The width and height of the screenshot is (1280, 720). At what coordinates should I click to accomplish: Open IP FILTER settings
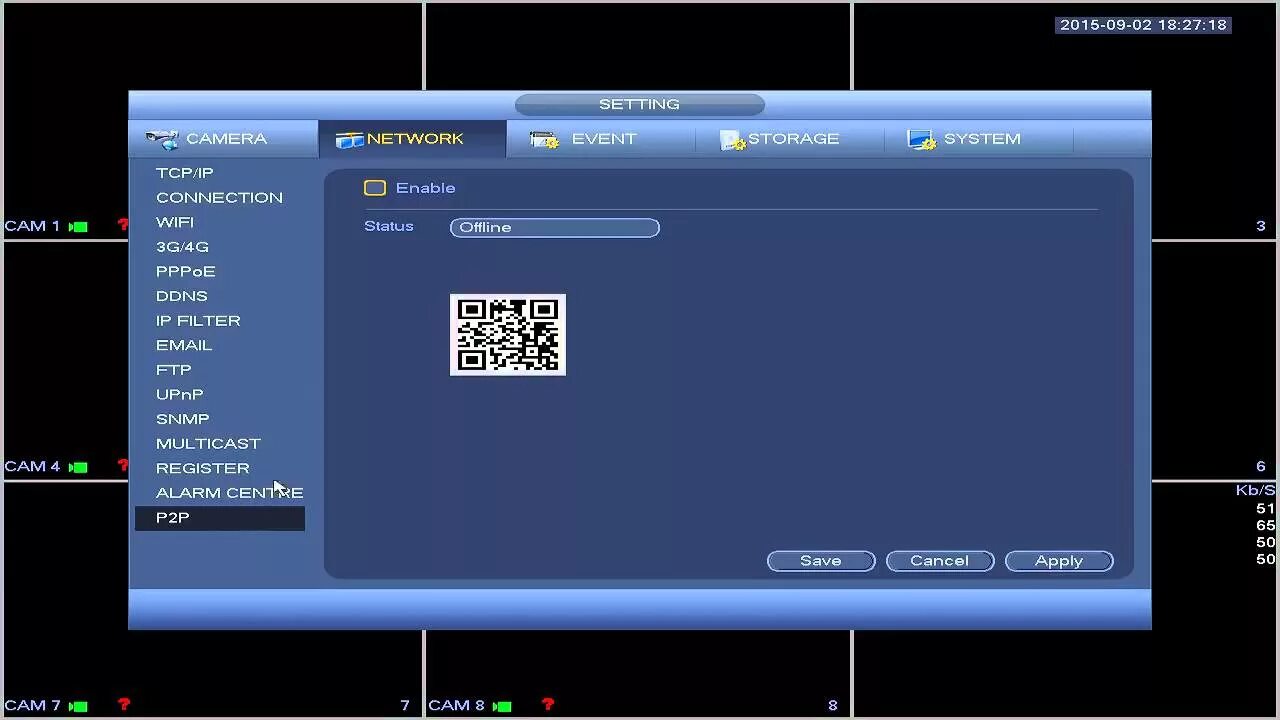point(198,321)
